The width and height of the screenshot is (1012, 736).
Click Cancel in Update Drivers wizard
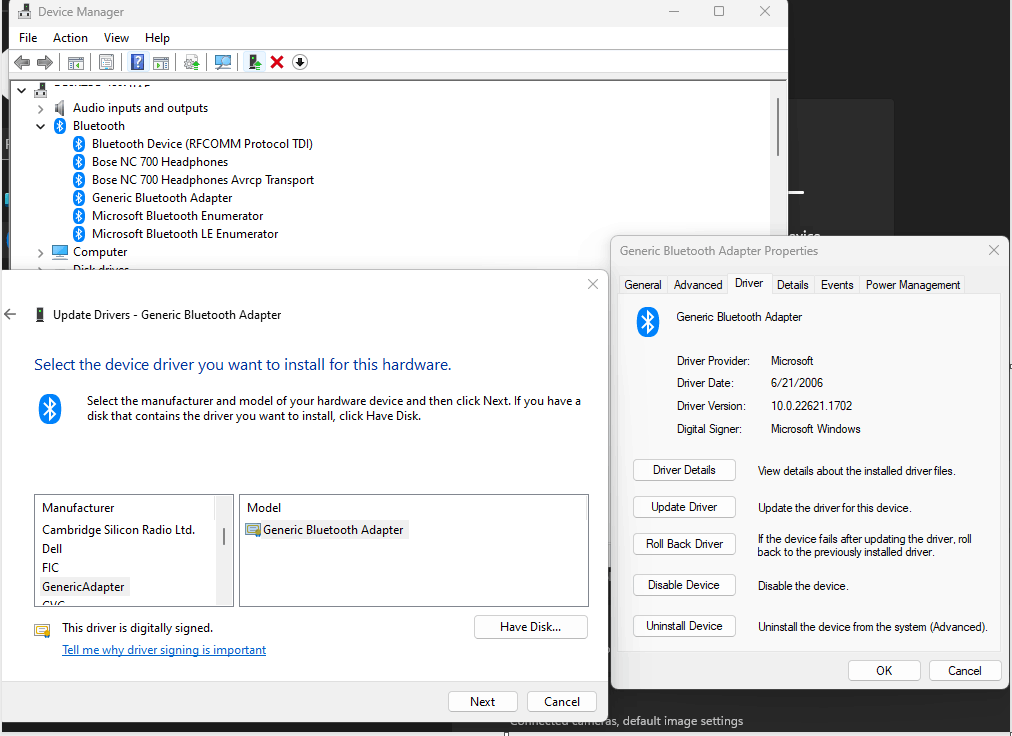pos(562,701)
